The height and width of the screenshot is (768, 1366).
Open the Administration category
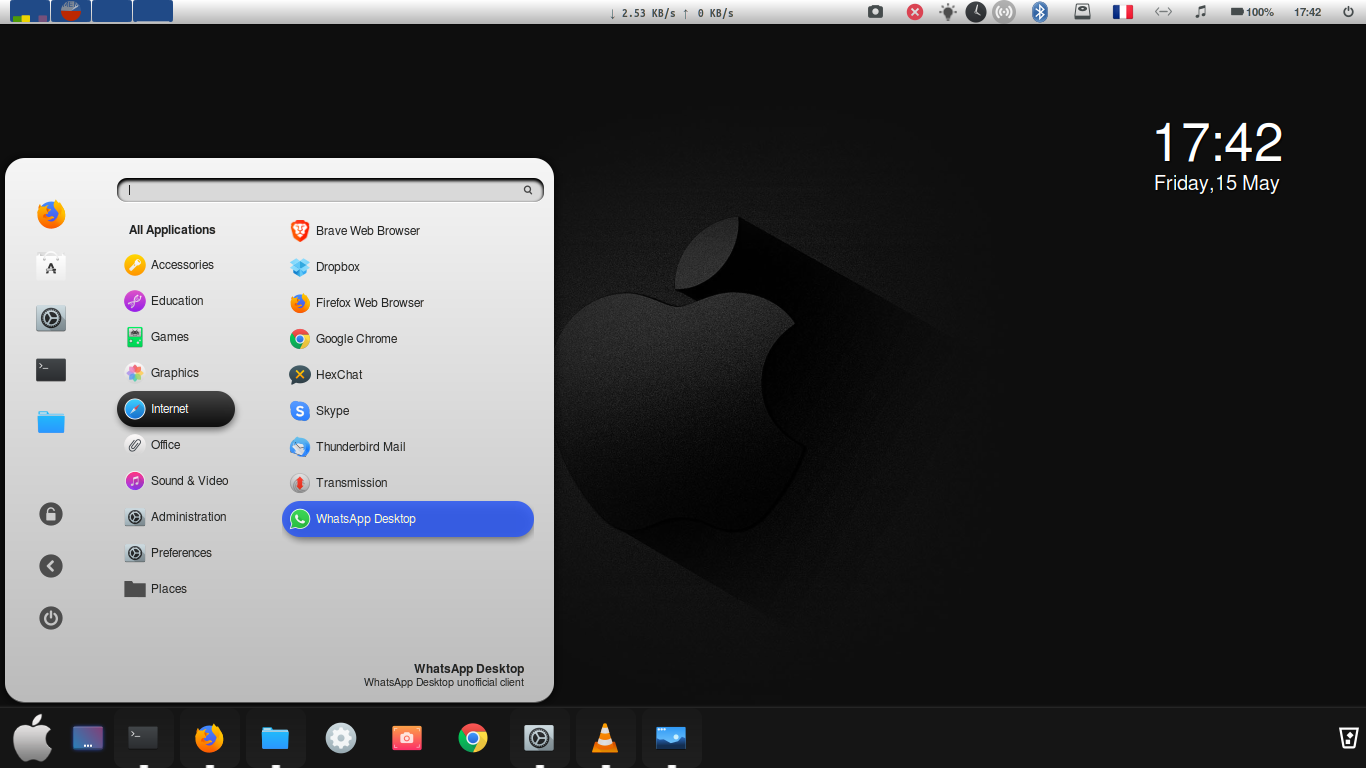tap(176, 517)
